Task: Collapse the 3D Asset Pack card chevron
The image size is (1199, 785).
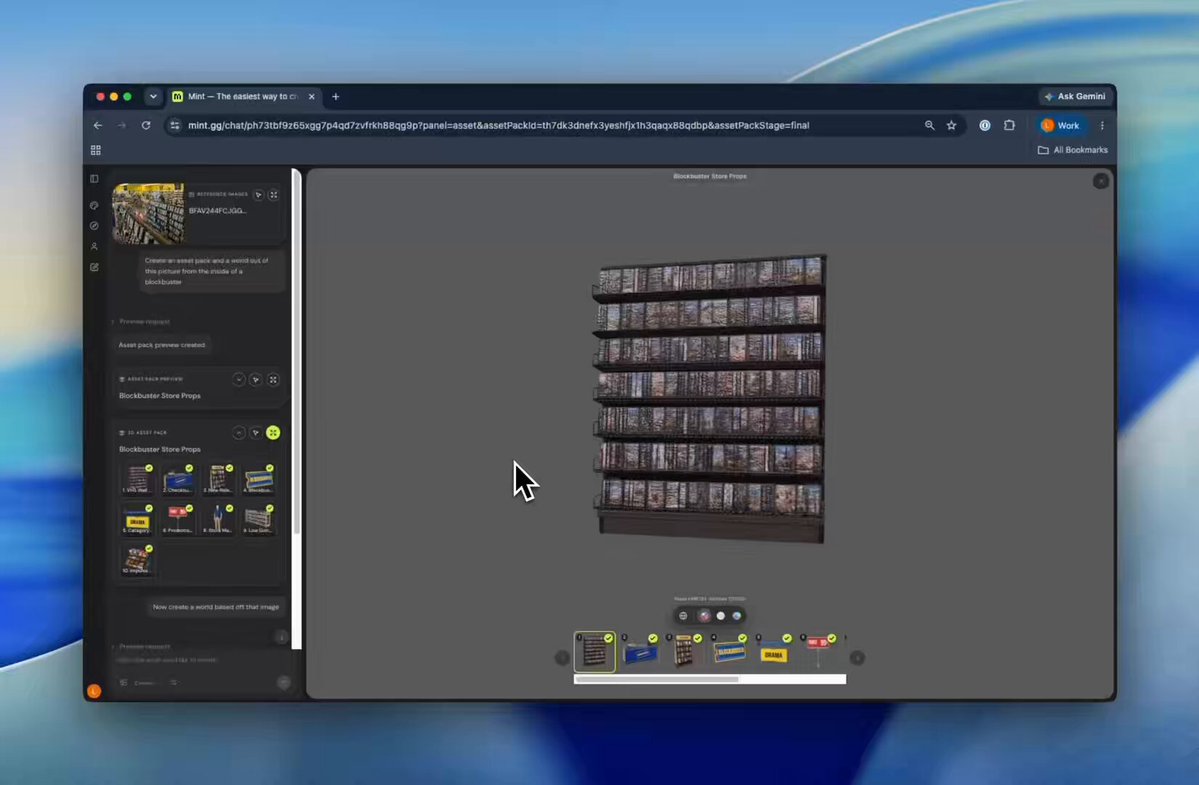Action: [x=239, y=433]
